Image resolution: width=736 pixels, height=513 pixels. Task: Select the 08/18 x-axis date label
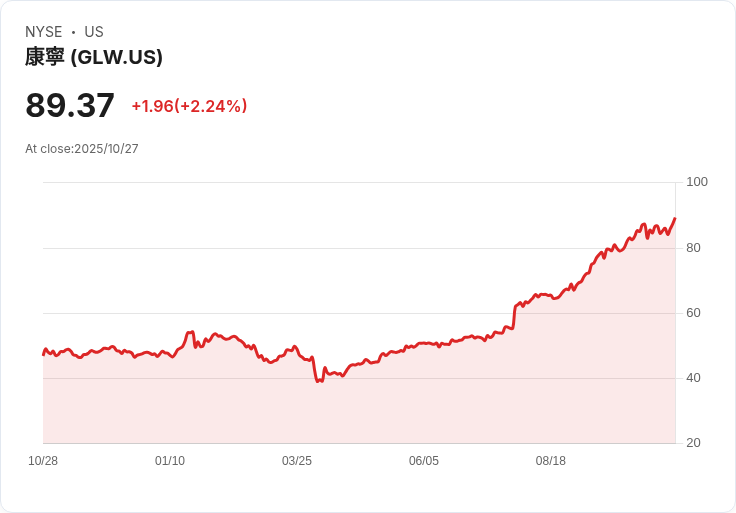click(551, 461)
